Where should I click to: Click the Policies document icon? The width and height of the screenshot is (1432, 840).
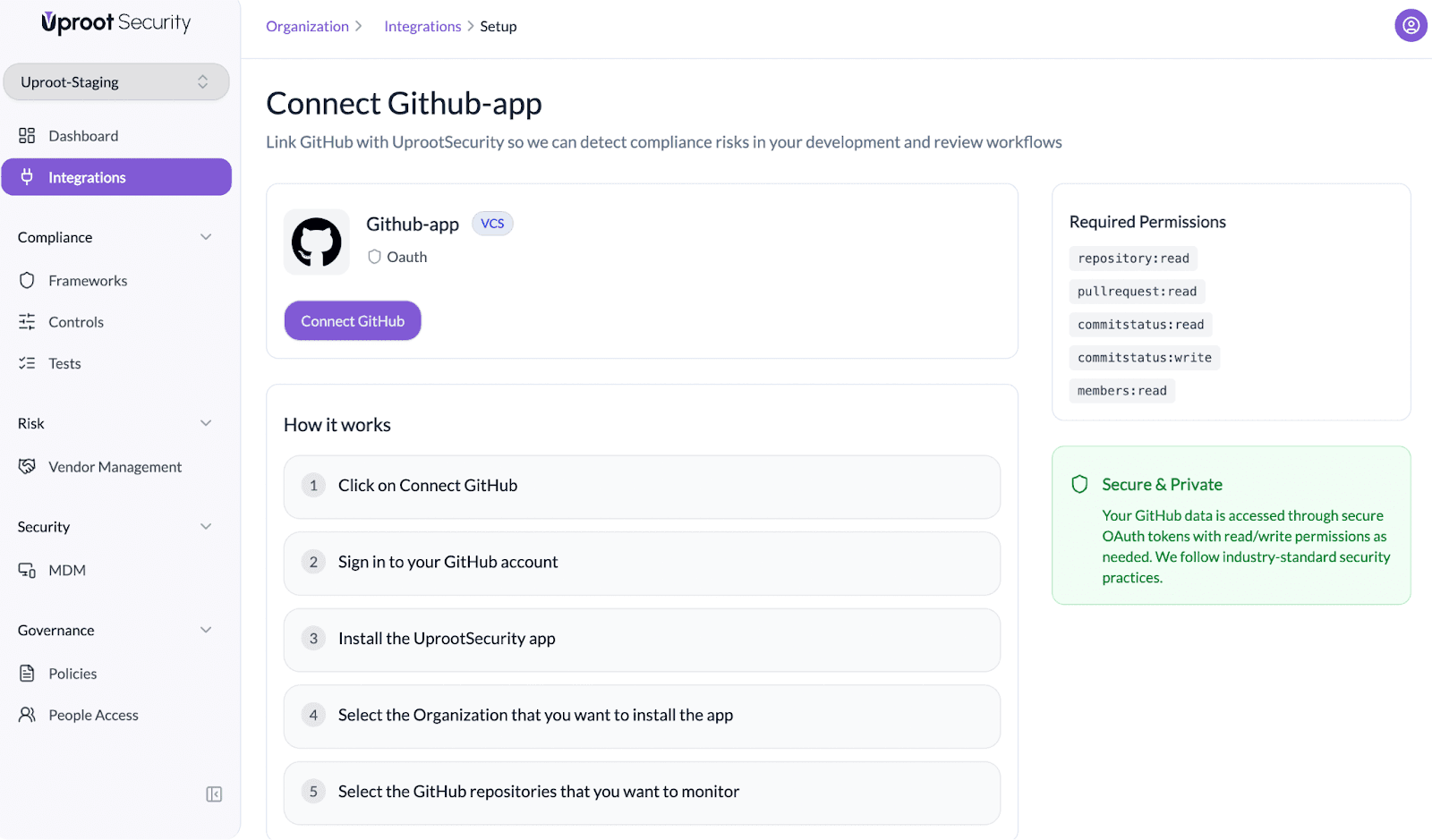(27, 674)
